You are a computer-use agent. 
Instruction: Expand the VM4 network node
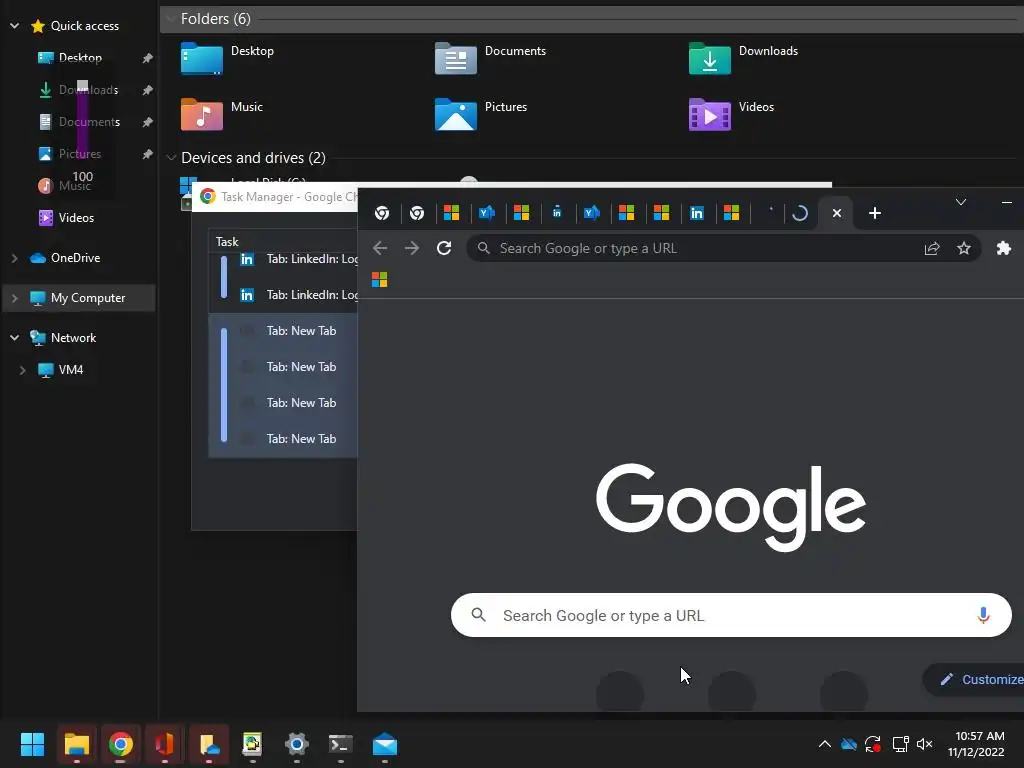(x=22, y=370)
